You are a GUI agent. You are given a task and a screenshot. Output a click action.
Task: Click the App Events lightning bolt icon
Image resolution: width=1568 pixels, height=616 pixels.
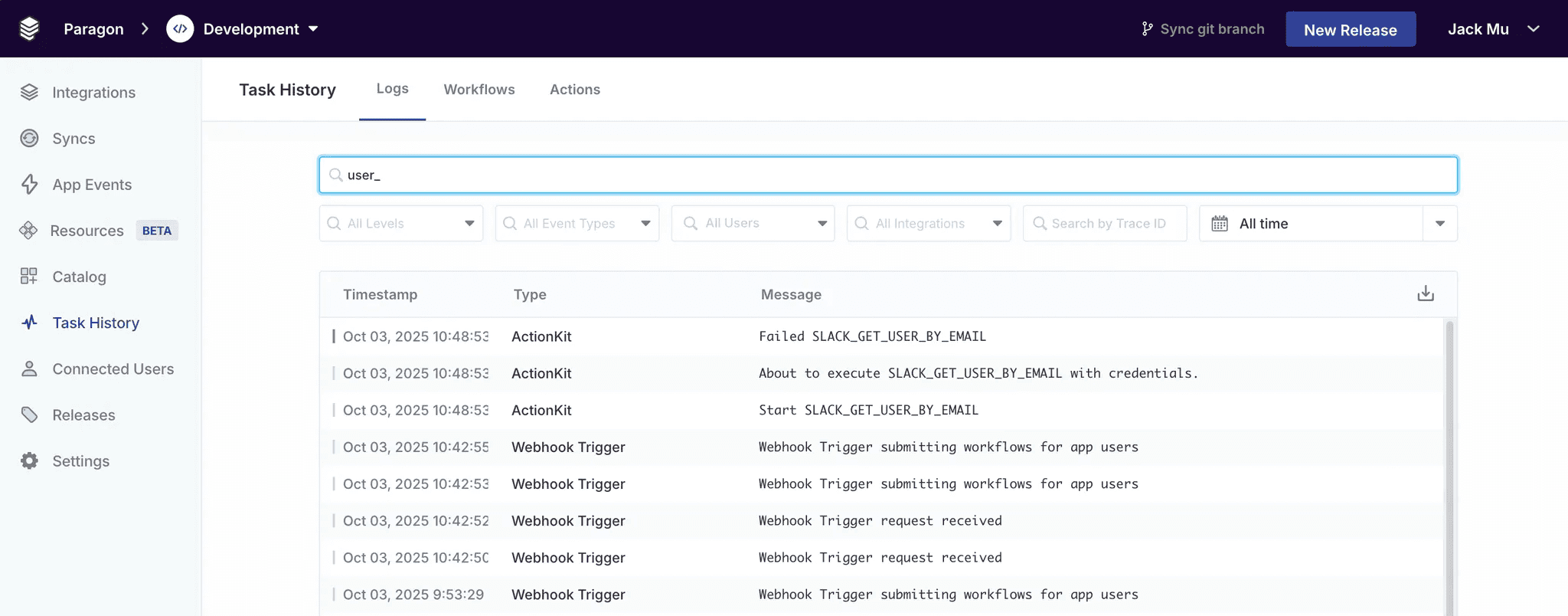[x=29, y=185]
